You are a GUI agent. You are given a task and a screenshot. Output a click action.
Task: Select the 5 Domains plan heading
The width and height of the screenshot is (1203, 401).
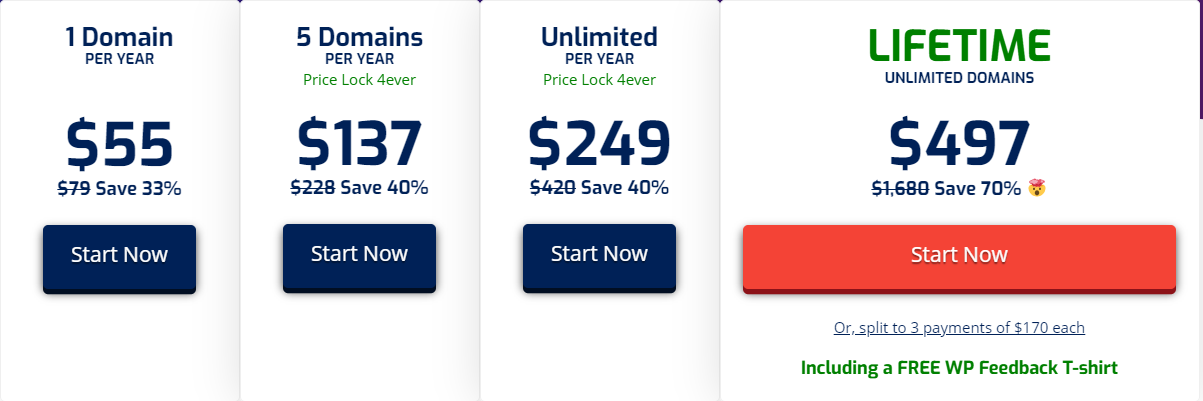click(359, 38)
